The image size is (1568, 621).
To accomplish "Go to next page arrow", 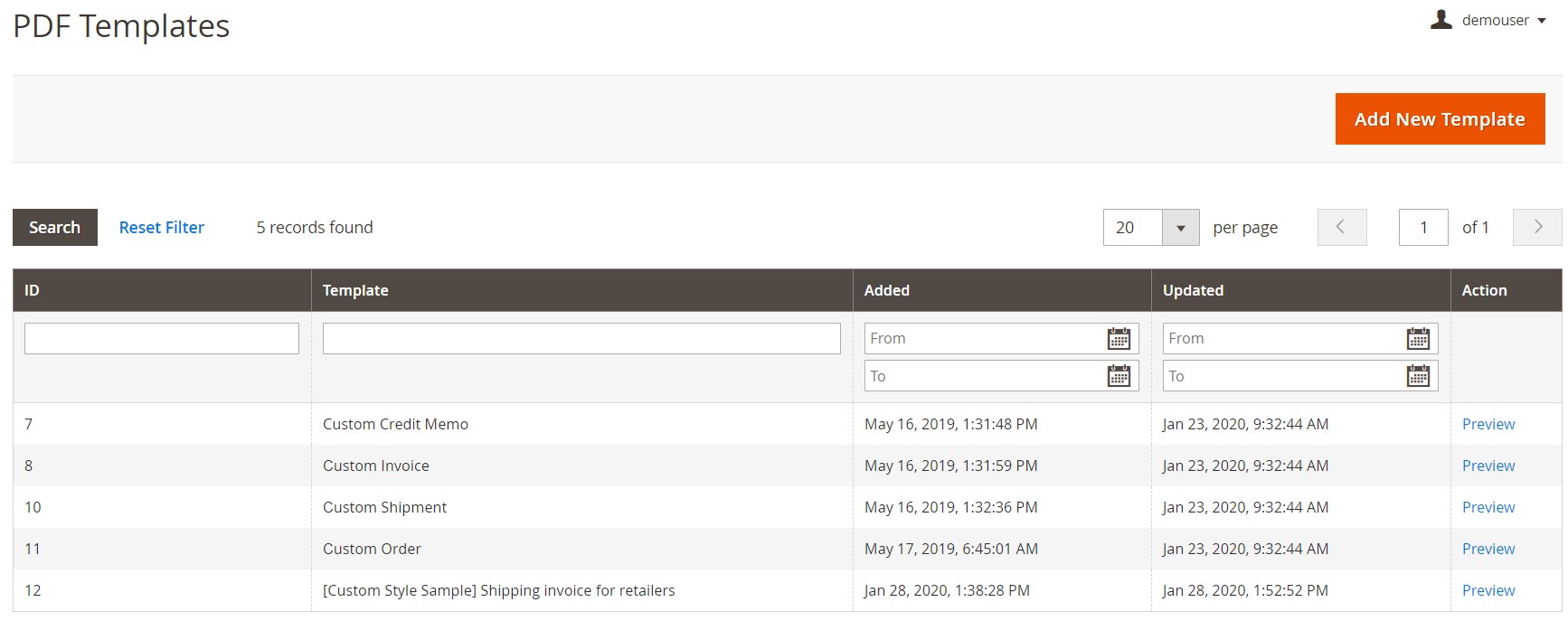I will 1537,227.
